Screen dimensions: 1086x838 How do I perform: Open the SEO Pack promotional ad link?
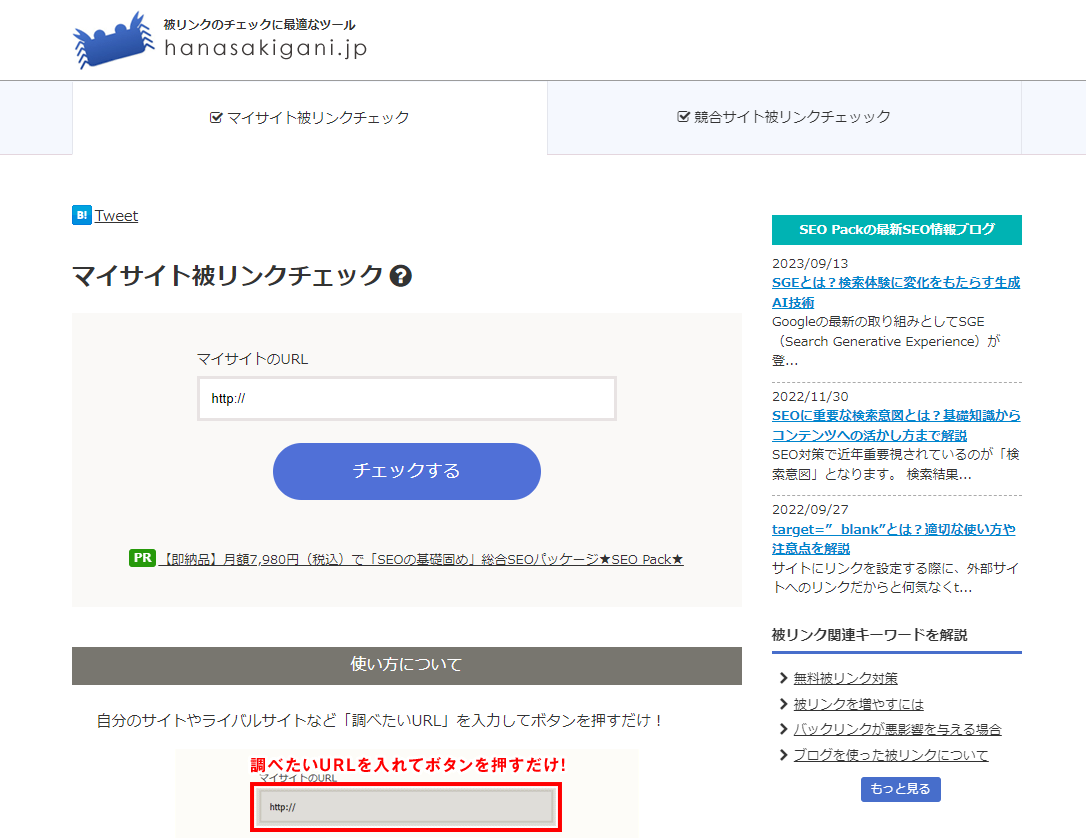click(421, 559)
